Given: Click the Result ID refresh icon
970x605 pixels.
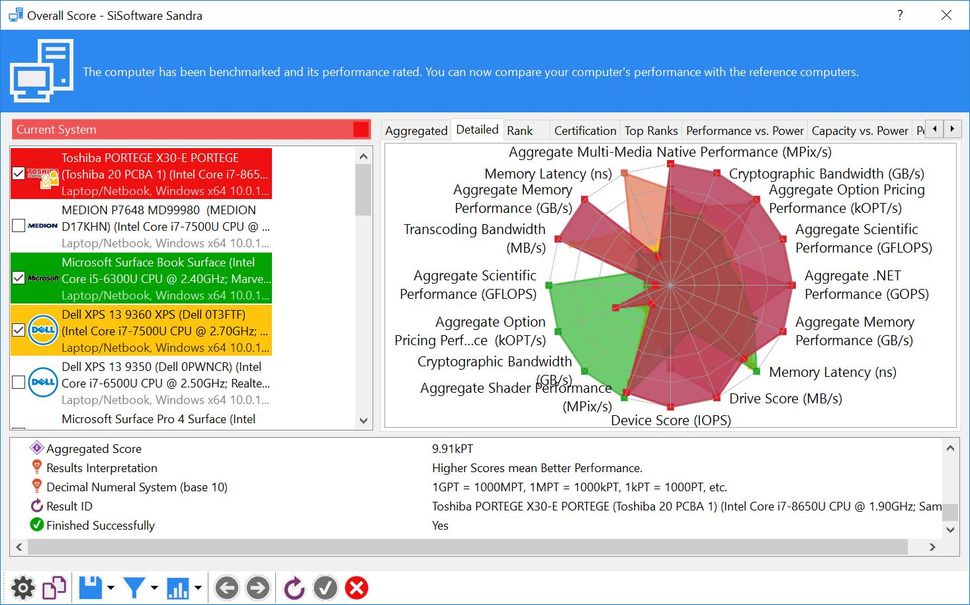Looking at the screenshot, I should pyautogui.click(x=36, y=505).
